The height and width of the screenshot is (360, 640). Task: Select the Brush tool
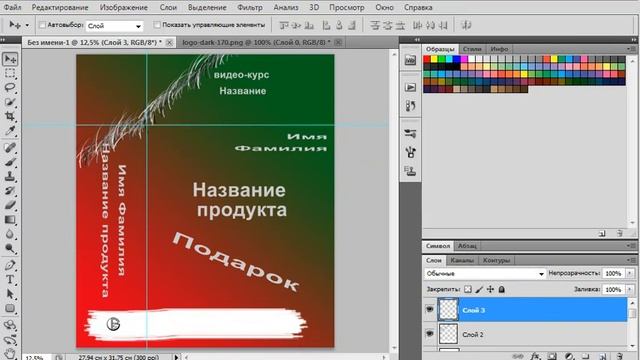10,162
